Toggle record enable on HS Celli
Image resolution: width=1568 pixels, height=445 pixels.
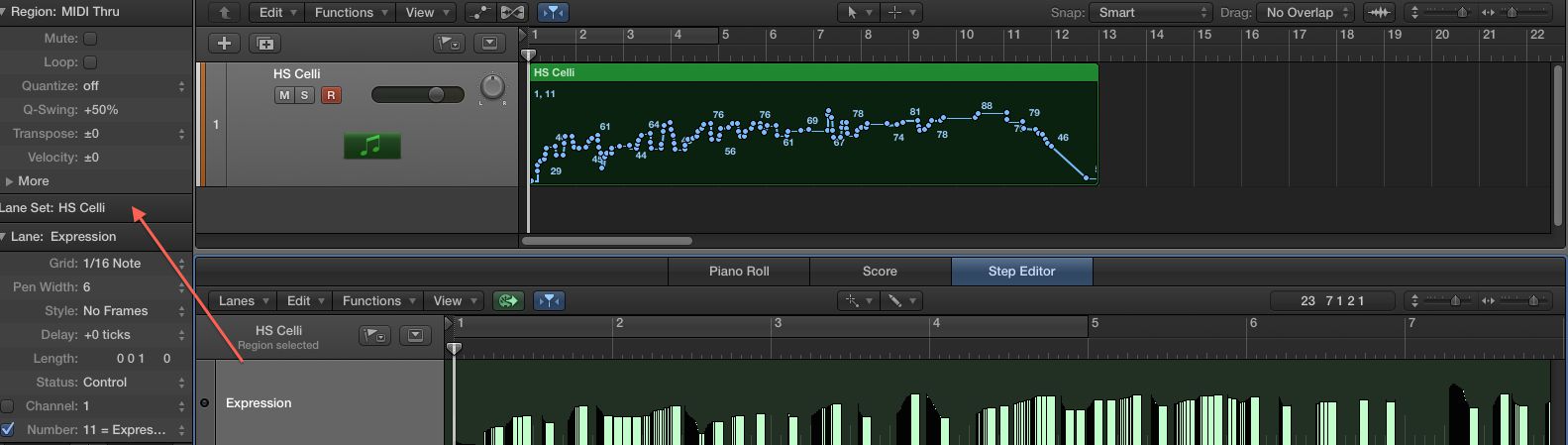pyautogui.click(x=331, y=95)
